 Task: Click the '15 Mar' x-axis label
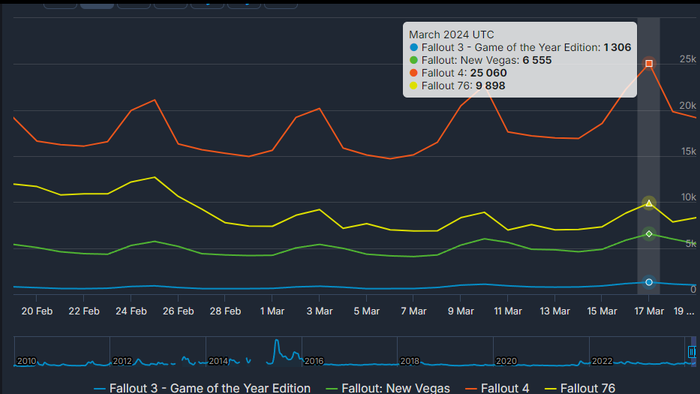(x=602, y=311)
